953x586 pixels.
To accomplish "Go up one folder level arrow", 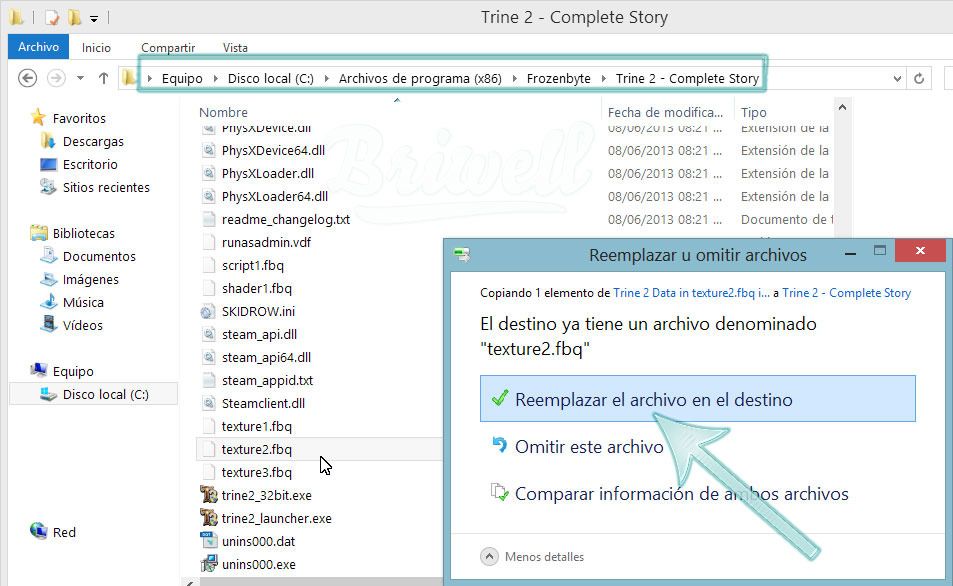I will [103, 78].
